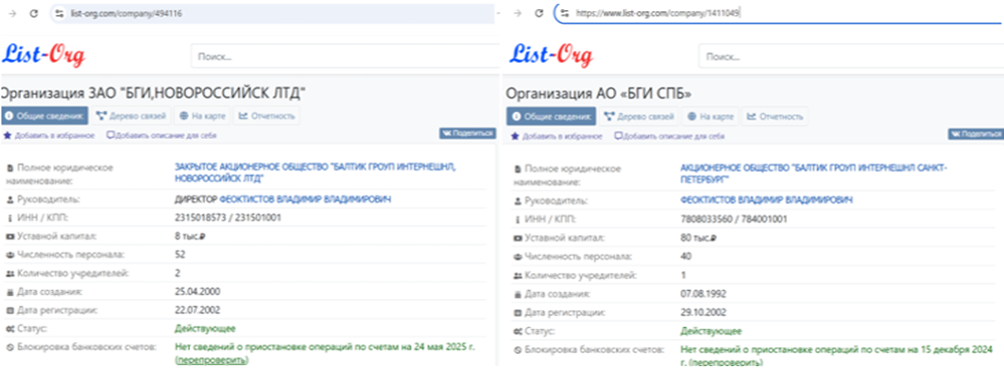Select Общие сведения tab for БГИ,НОВОРОССИЙСК ЛТД
This screenshot has height=369, width=1004.
click(x=45, y=116)
